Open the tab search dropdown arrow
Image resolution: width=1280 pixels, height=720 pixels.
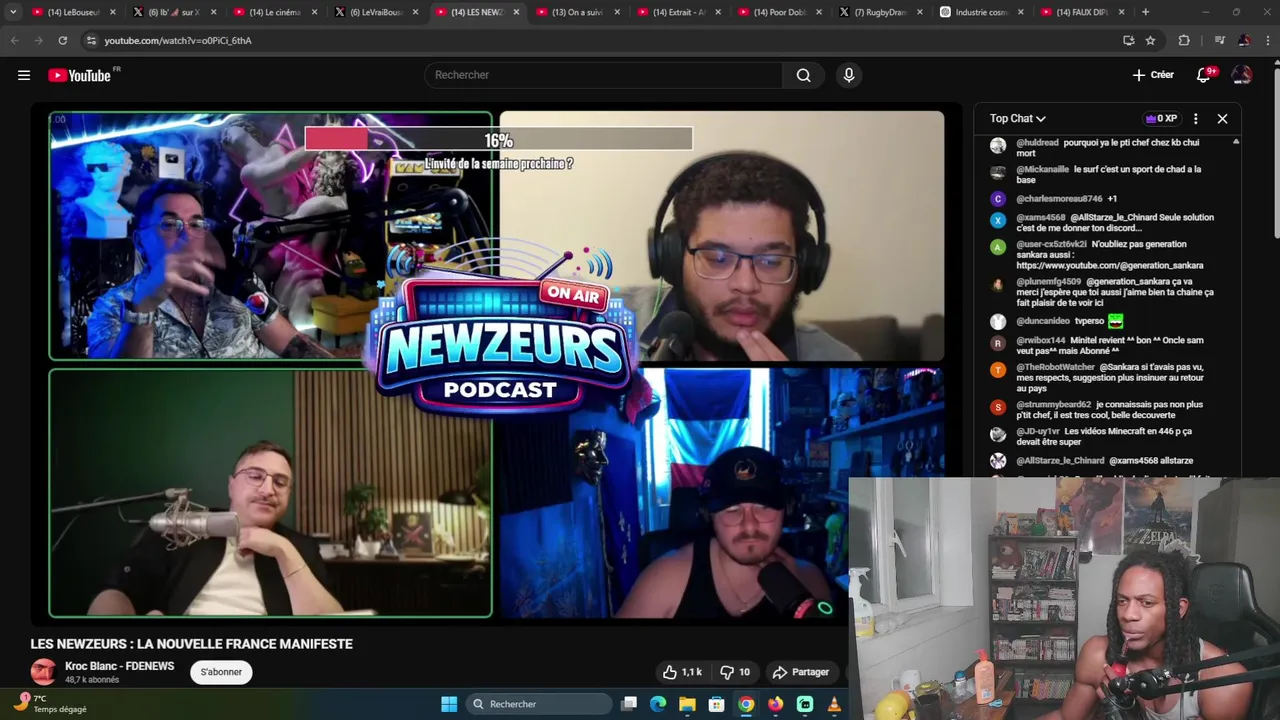[13, 12]
